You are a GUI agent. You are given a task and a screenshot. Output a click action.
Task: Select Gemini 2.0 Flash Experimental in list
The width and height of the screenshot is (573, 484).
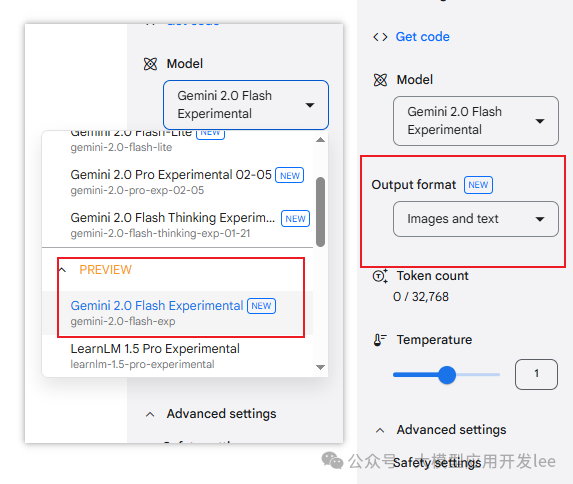coord(178,313)
